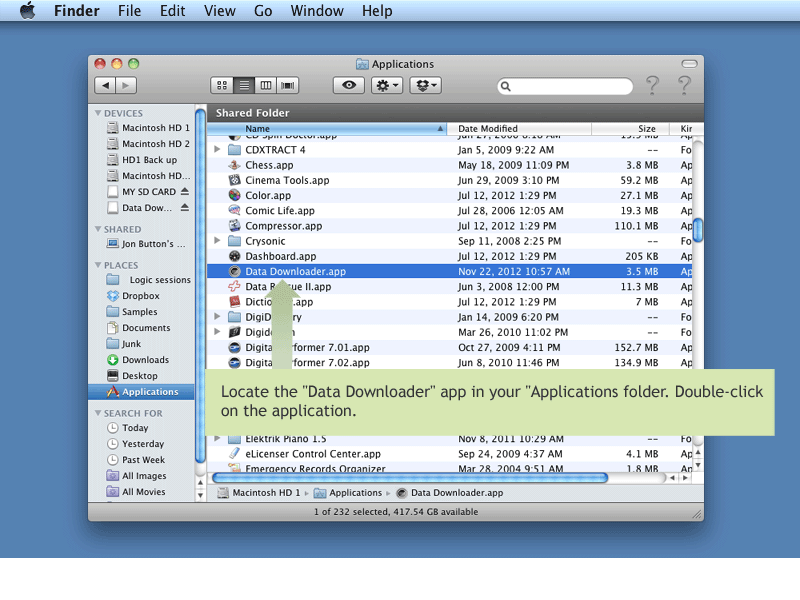Open Samples folder in sidebar

pos(132,312)
